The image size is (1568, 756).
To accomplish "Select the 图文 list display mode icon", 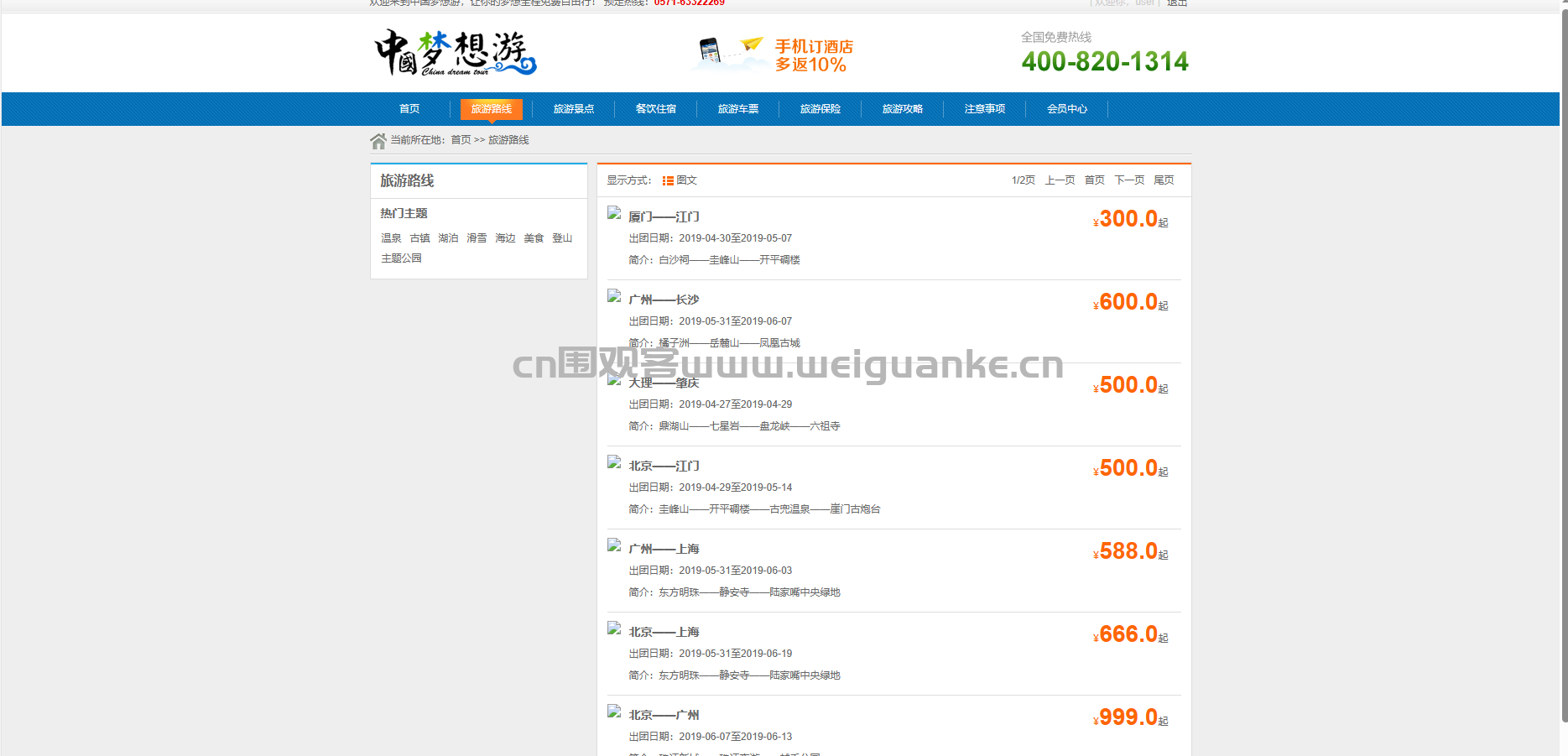I will click(x=668, y=180).
